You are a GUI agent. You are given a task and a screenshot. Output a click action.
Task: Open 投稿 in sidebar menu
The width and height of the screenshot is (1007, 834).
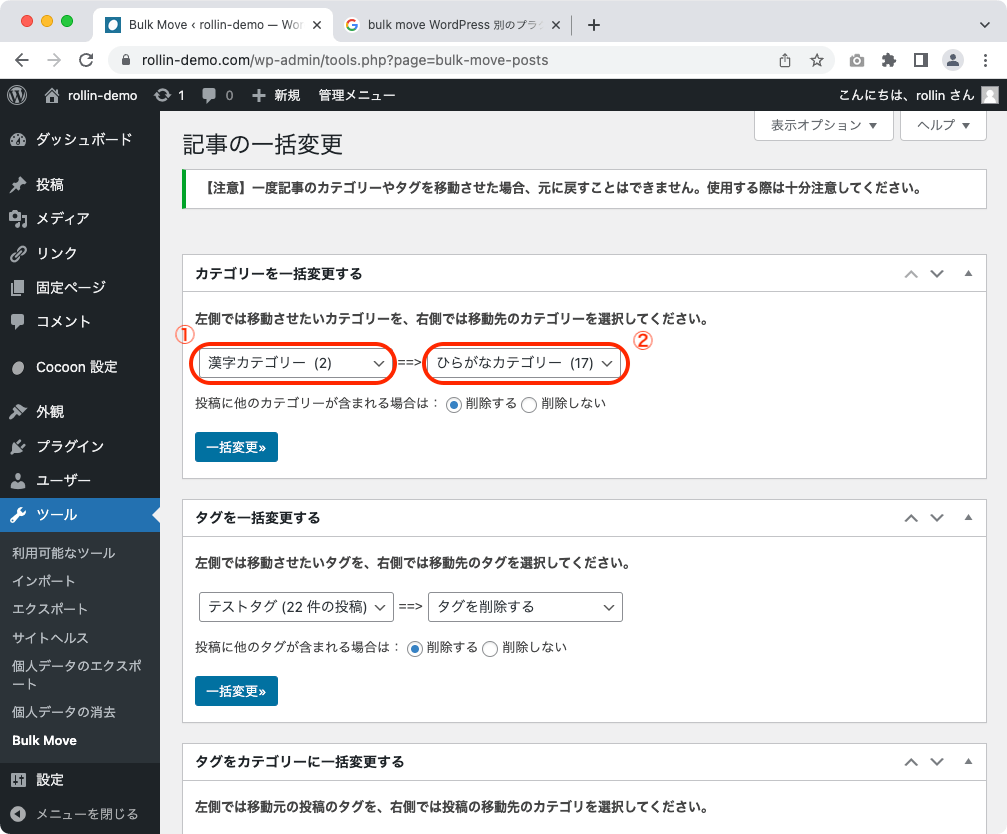(80, 185)
